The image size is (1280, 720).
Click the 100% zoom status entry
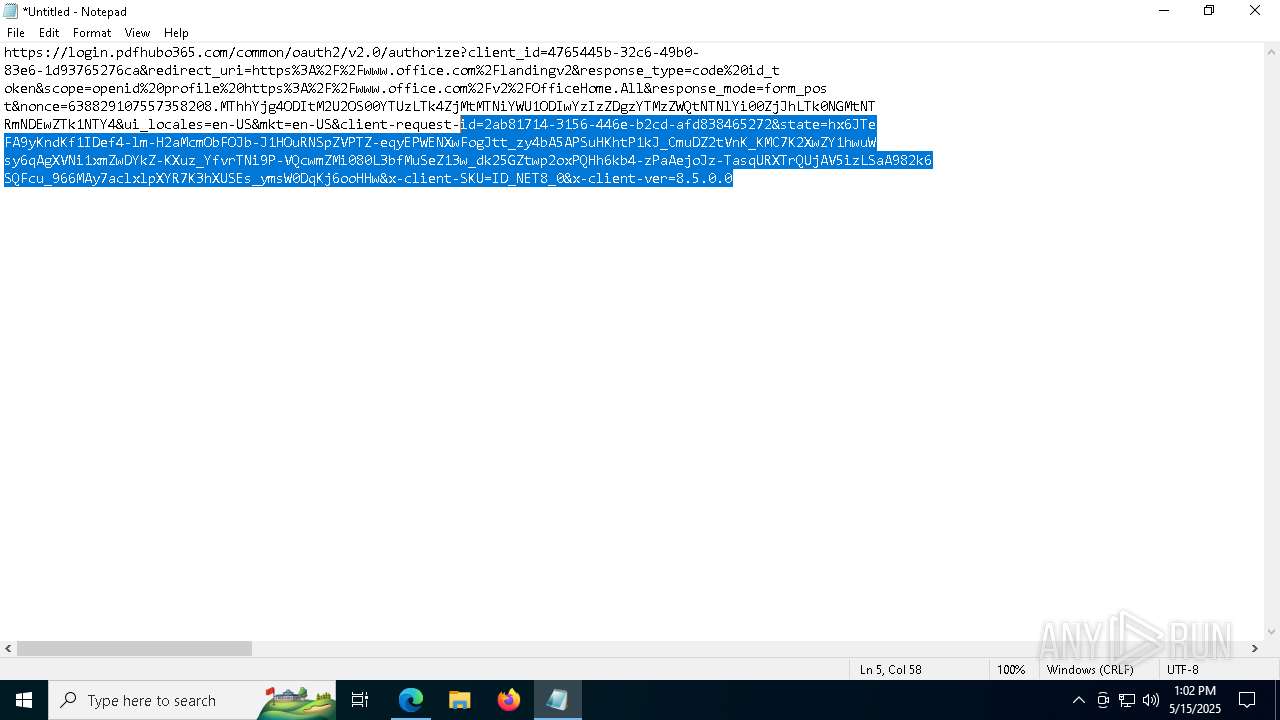1011,669
